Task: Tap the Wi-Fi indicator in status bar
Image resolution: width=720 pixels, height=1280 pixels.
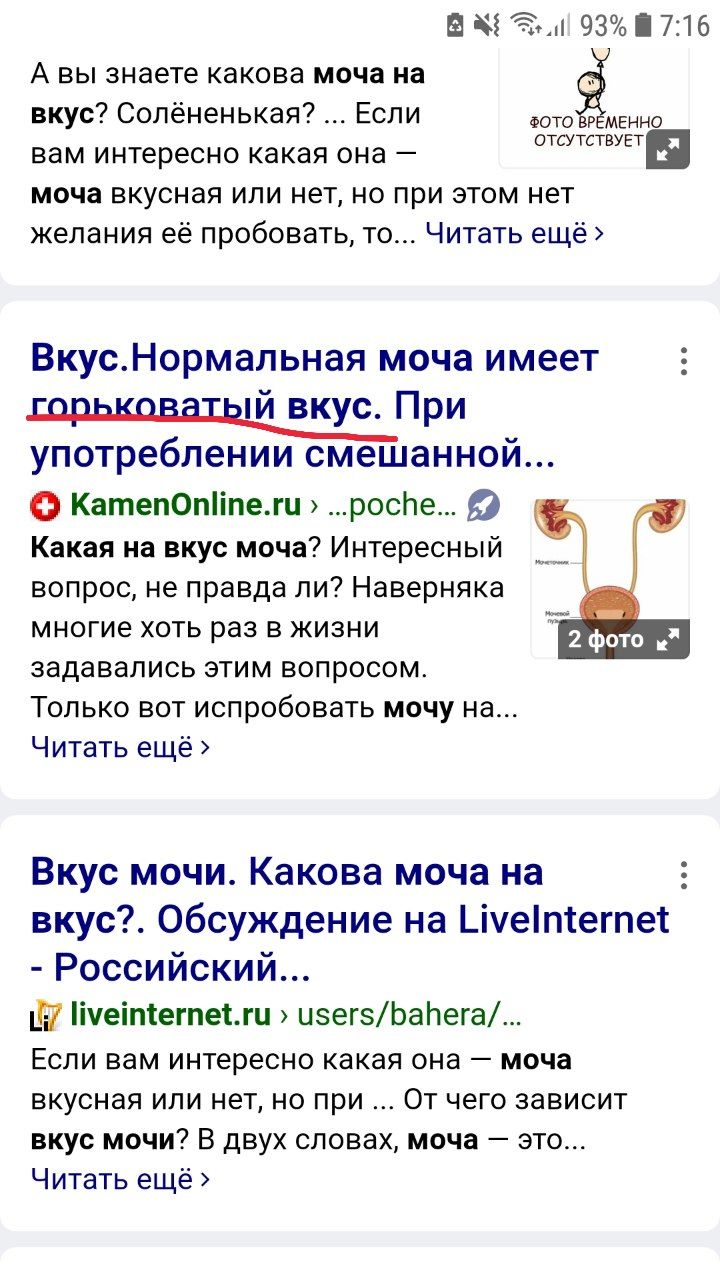Action: click(525, 24)
